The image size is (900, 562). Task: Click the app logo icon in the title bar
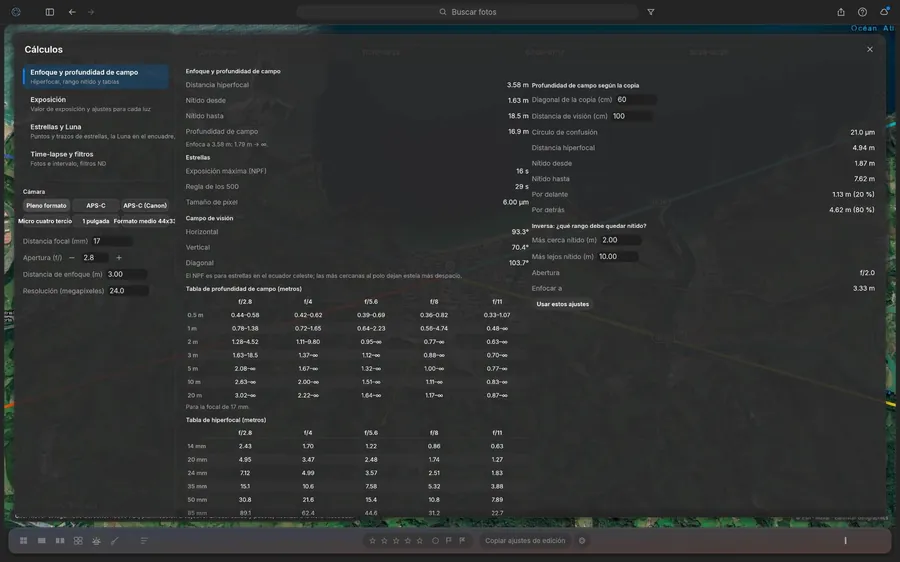point(16,12)
